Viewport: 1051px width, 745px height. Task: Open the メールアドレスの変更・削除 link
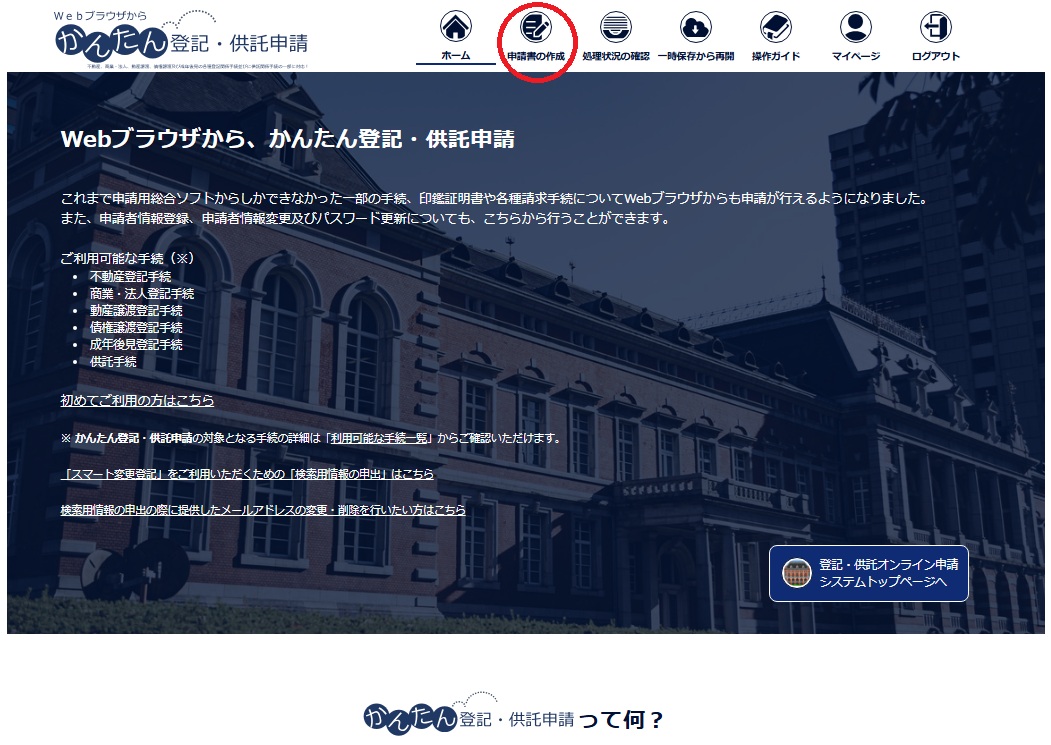[264, 511]
